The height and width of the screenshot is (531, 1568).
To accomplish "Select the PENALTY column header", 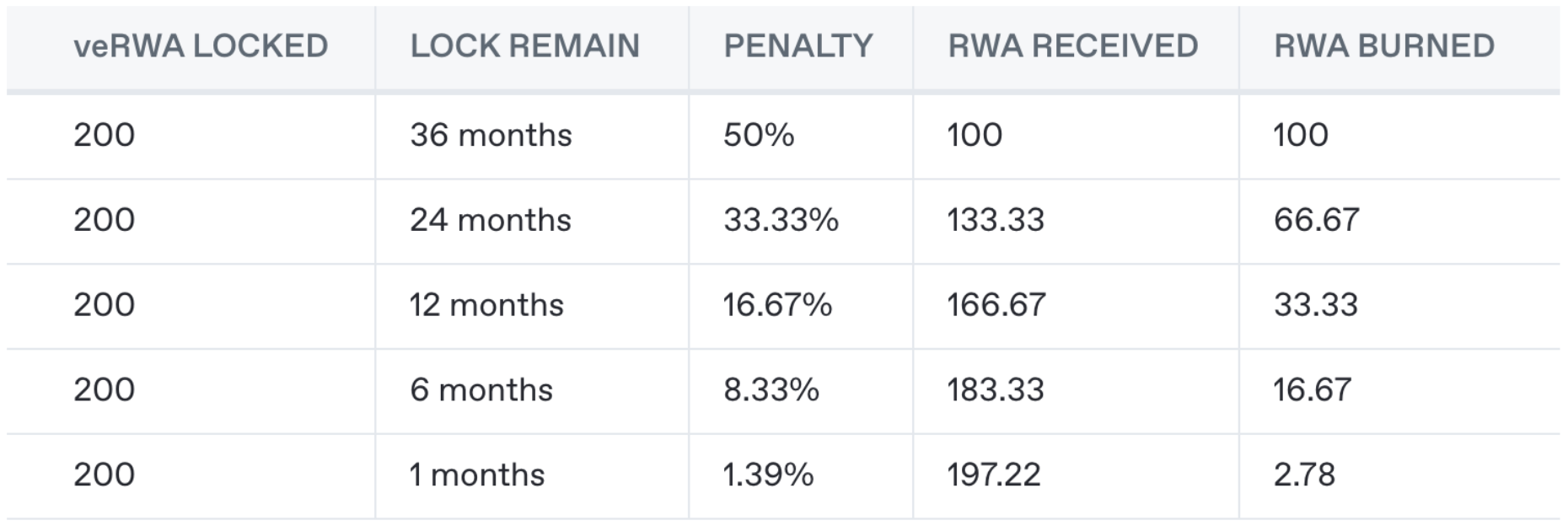I will point(797,46).
